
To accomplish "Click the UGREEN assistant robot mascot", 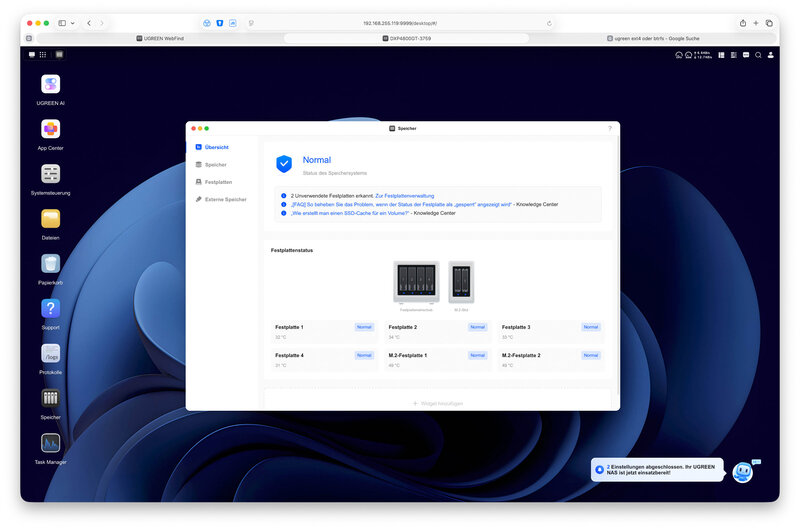I will click(x=743, y=472).
